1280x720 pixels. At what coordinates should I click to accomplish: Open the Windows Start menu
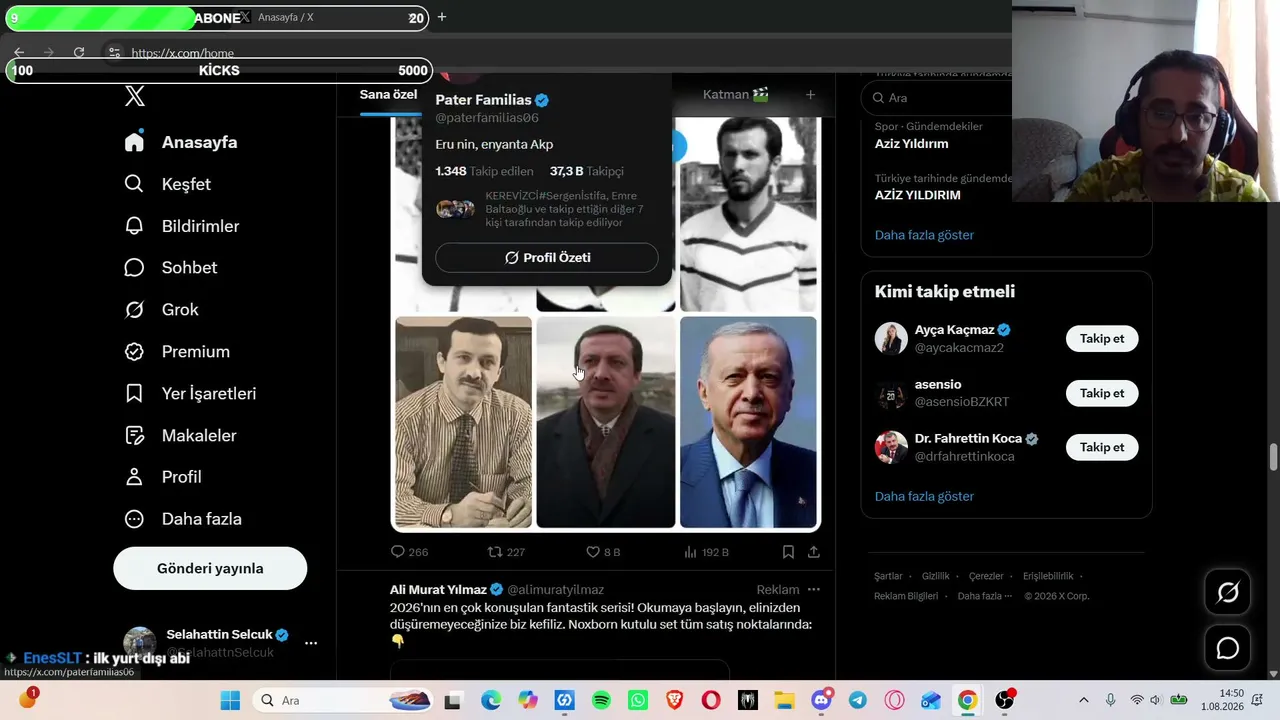tap(230, 700)
